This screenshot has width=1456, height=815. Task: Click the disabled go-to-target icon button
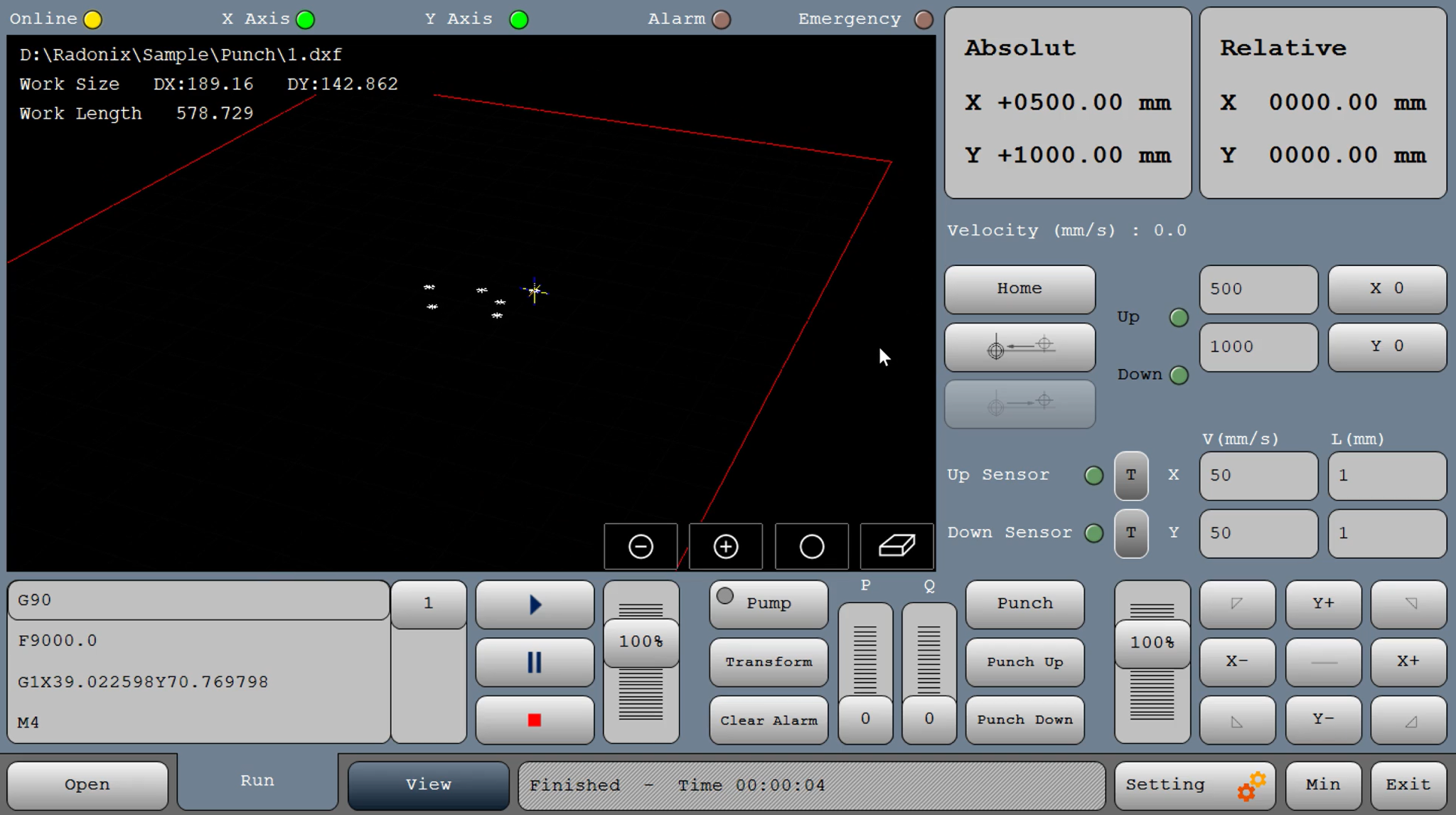tap(1019, 404)
